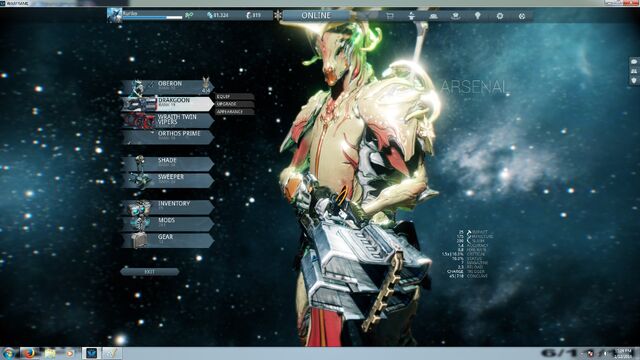Click the Sweeper weapon thumbnail icon
Screen dimensions: 640x360
[x=139, y=180]
